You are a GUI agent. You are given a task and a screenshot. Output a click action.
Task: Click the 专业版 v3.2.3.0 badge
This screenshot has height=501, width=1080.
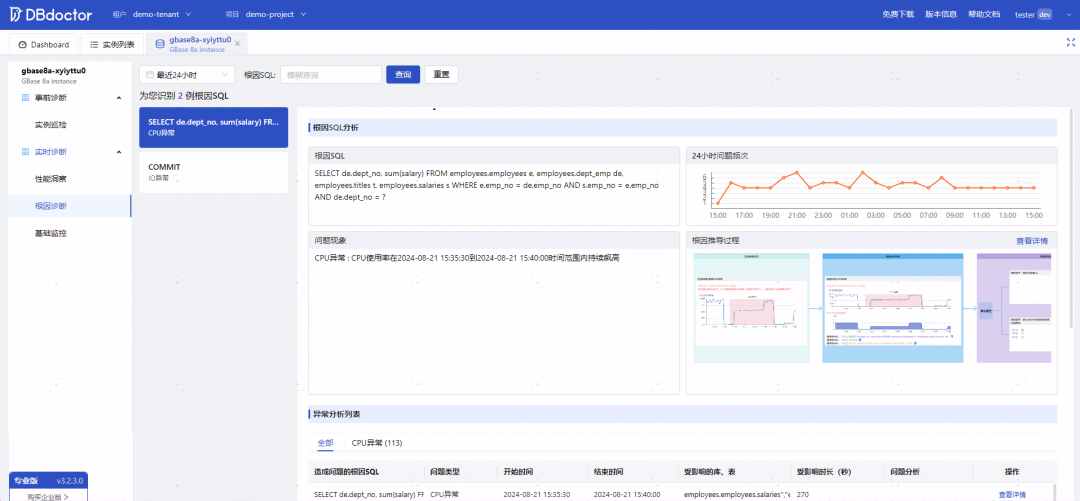click(x=48, y=480)
